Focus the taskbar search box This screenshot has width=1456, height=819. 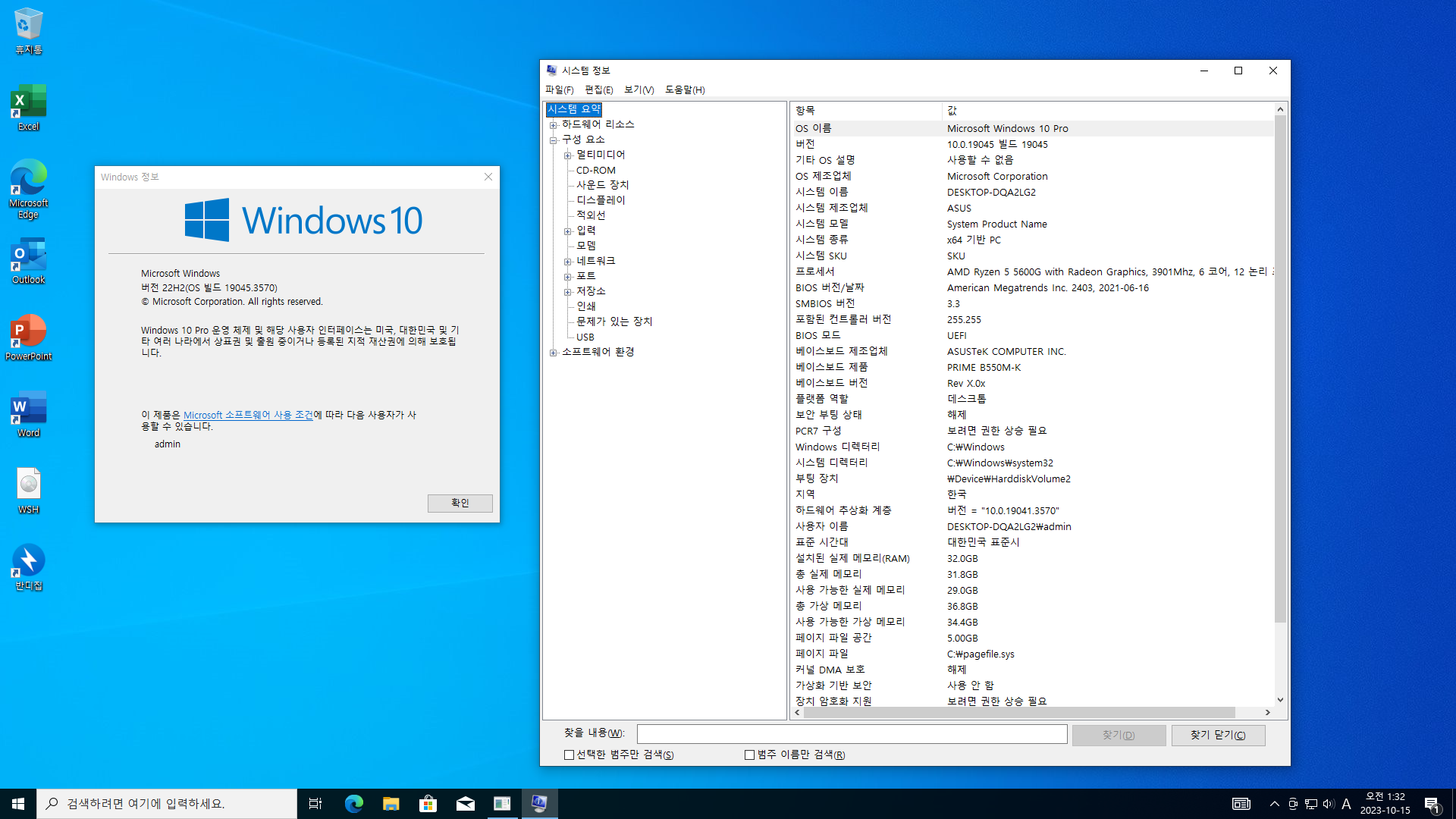click(x=167, y=804)
